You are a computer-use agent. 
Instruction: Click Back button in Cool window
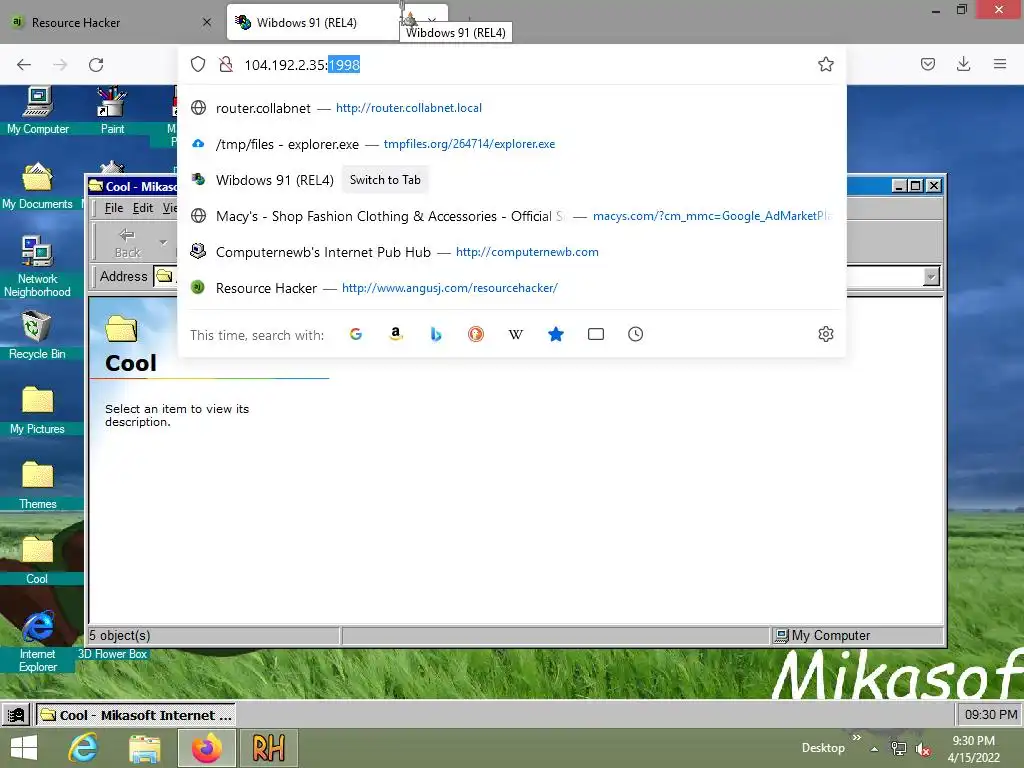coord(127,242)
